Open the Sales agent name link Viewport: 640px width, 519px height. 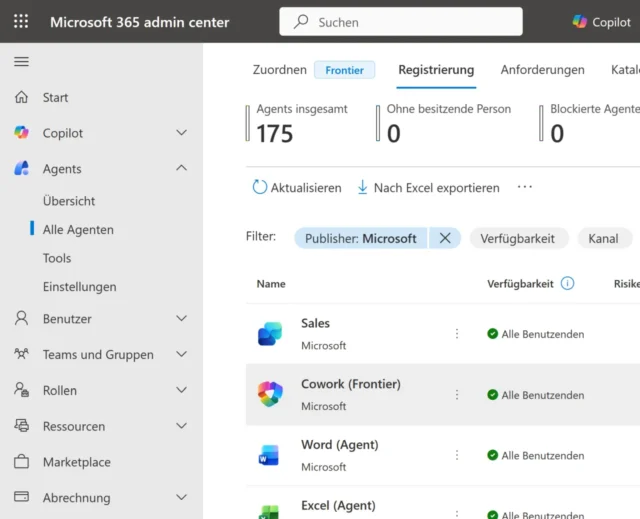[315, 323]
